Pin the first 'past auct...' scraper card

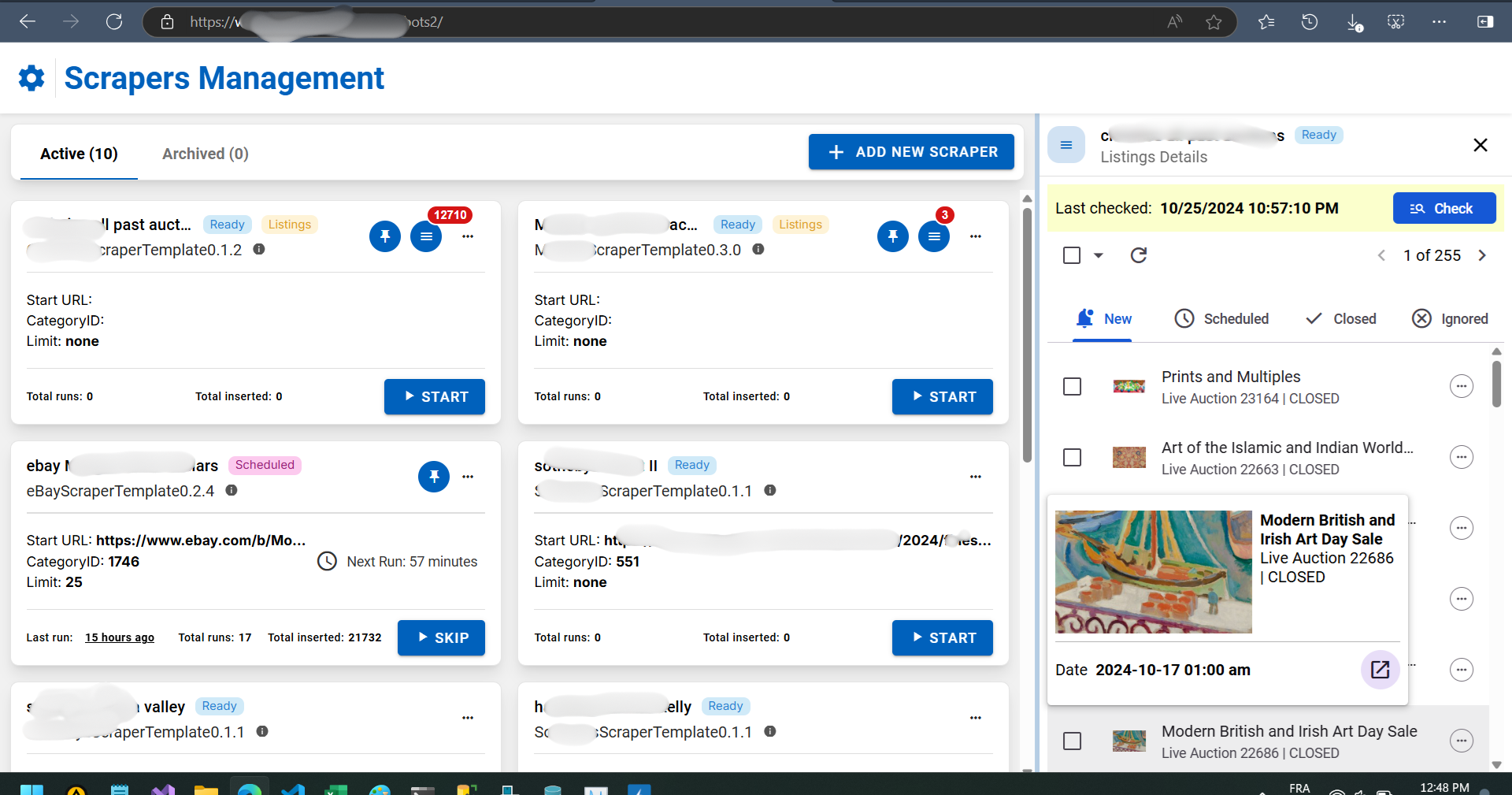(x=385, y=236)
